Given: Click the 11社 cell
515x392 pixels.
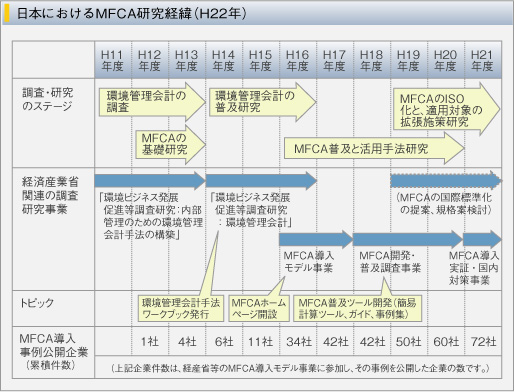Looking at the screenshot, I should (261, 341).
